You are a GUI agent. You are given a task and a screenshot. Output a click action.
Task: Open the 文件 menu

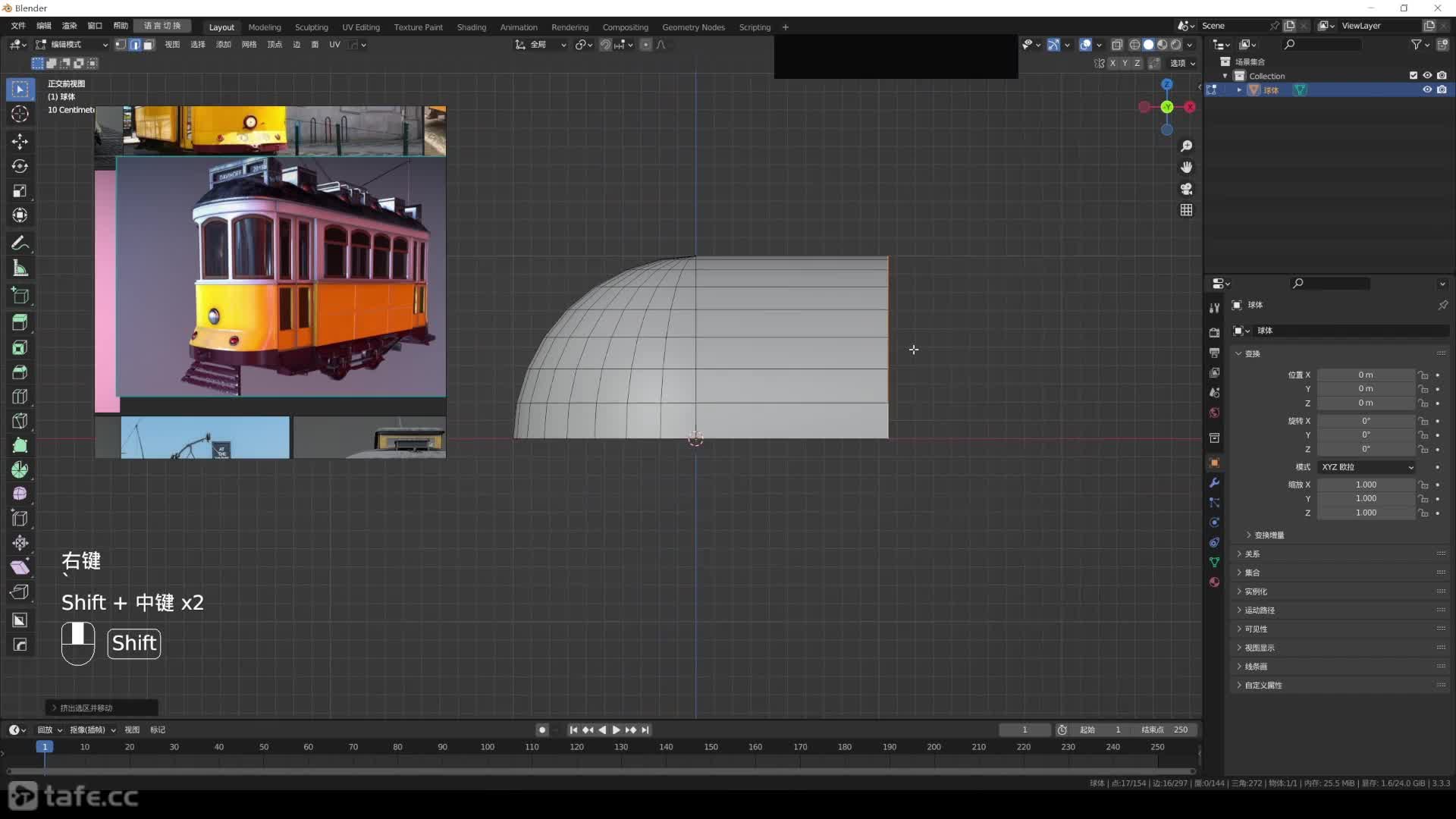pos(18,26)
